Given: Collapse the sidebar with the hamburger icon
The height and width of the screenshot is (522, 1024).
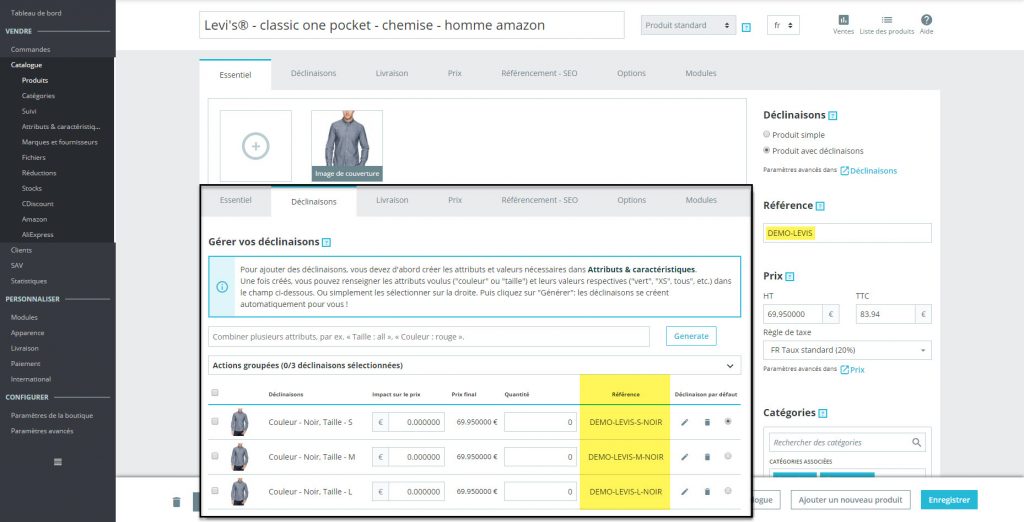Looking at the screenshot, I should click(x=57, y=462).
